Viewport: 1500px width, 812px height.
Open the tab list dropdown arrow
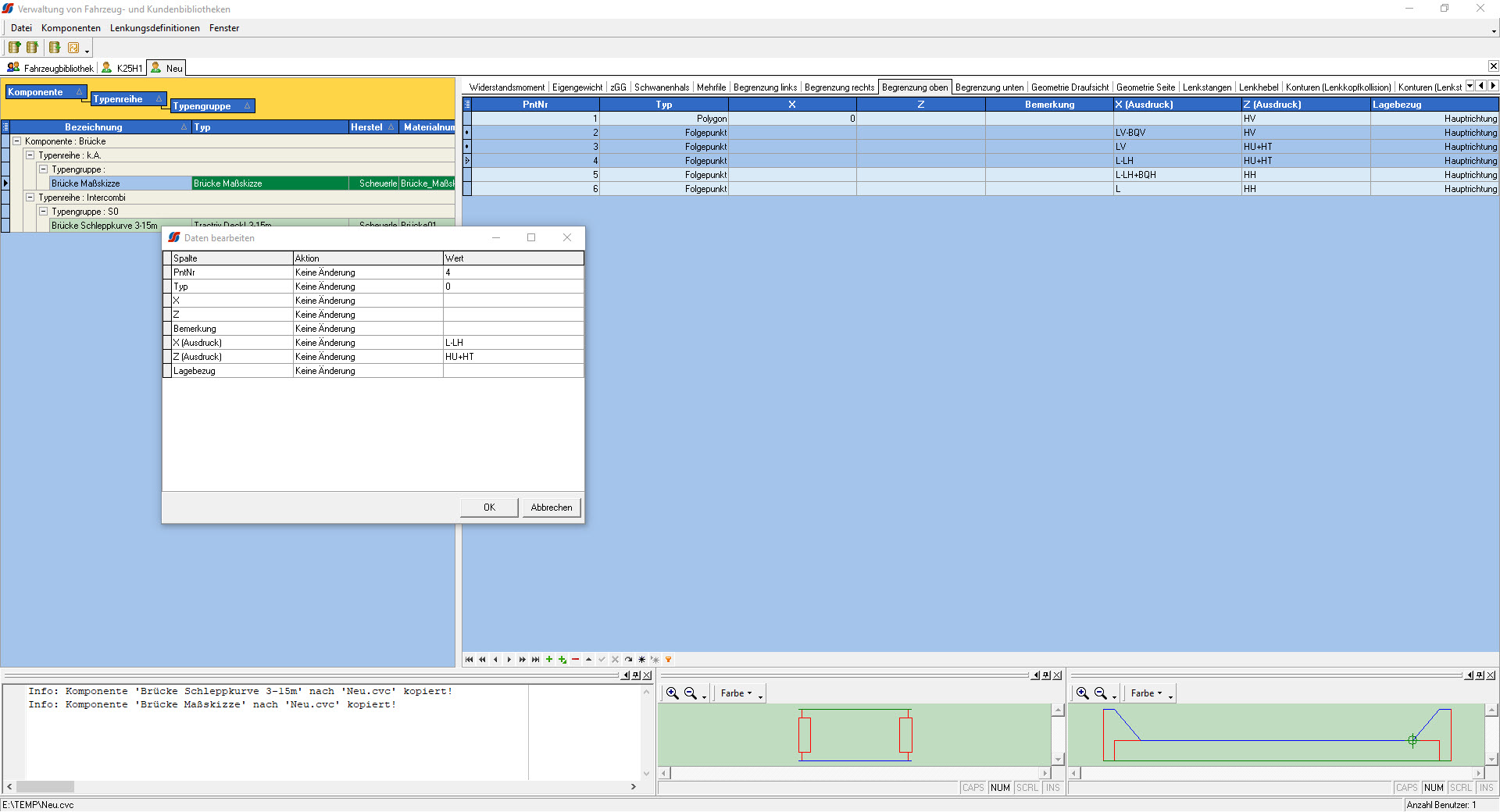(1470, 86)
